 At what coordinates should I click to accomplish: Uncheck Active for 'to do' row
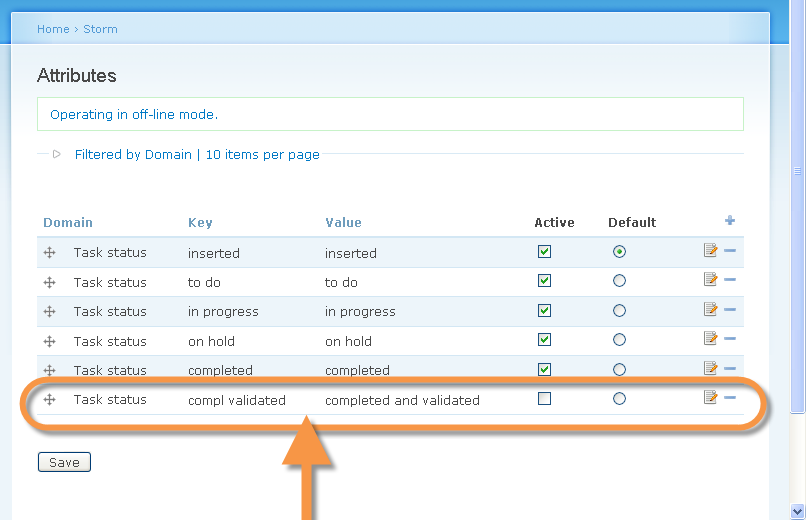pyautogui.click(x=544, y=281)
